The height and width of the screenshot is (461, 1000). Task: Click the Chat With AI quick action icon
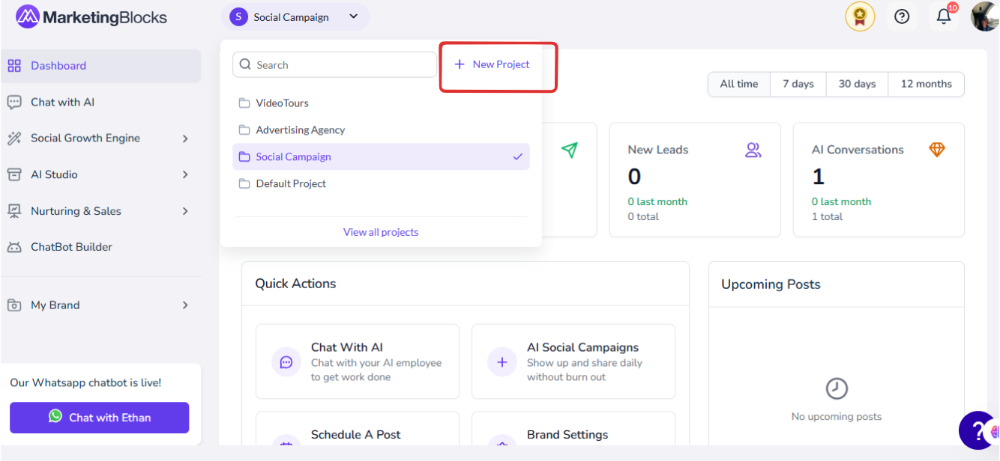coord(286,362)
